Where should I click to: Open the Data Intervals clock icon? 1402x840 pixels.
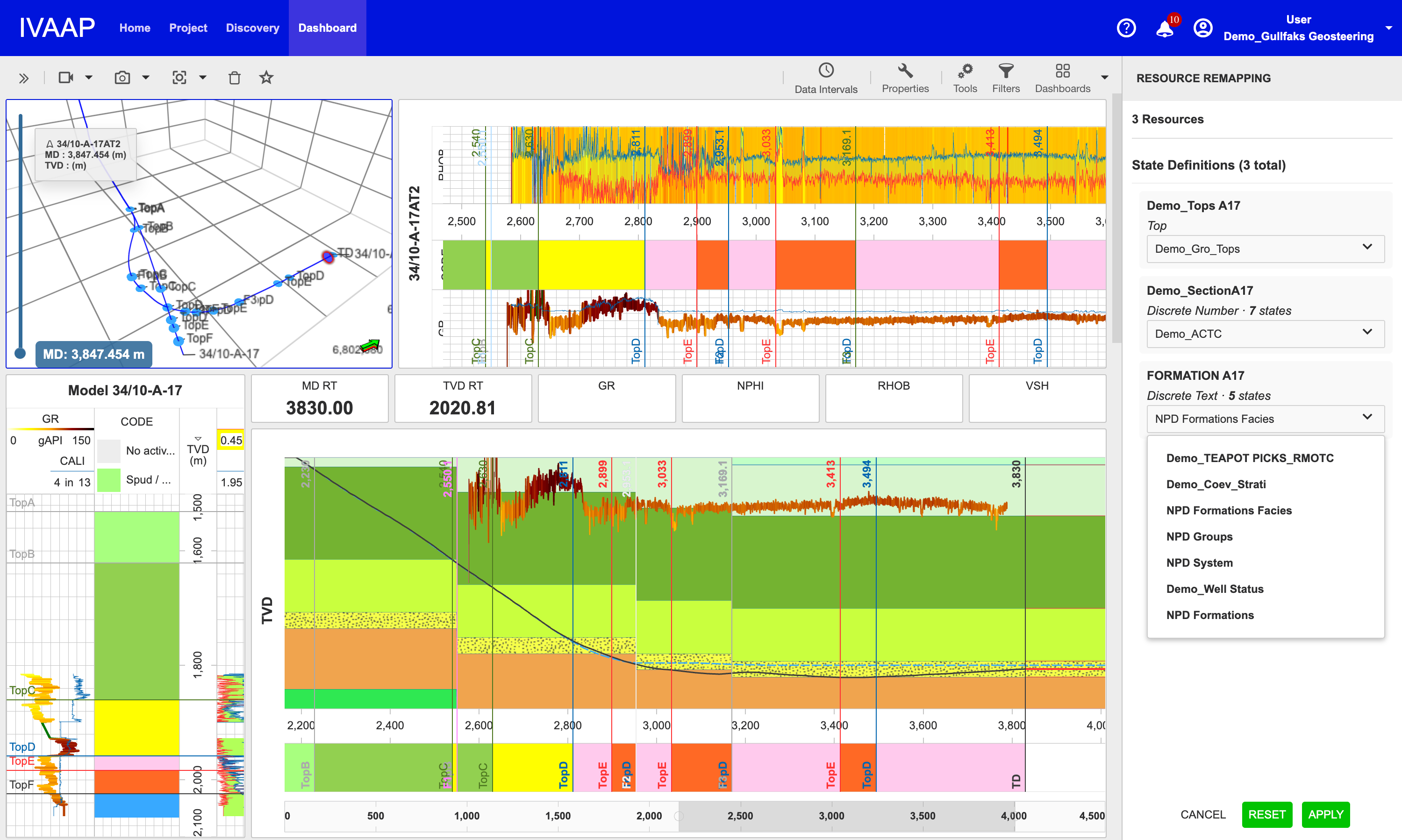point(826,71)
